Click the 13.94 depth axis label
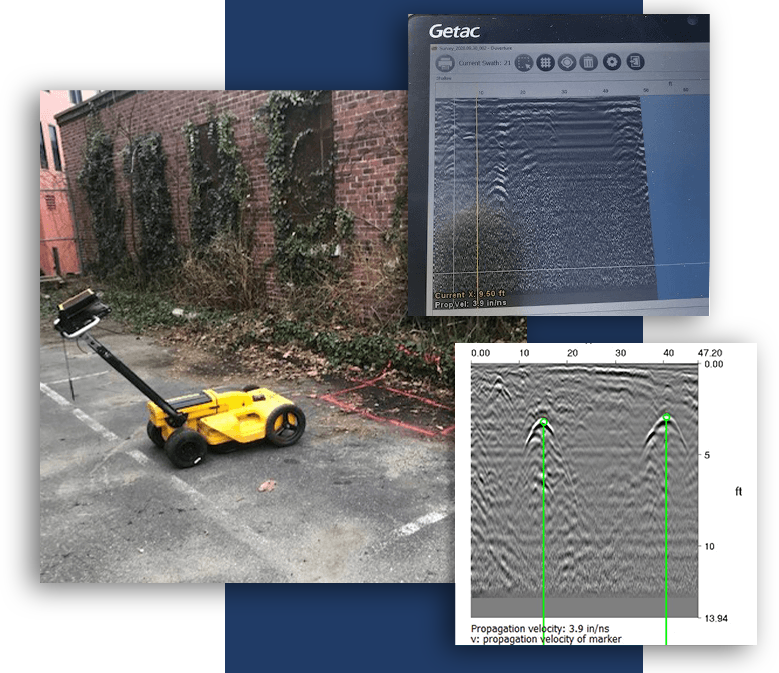The height and width of the screenshot is (673, 779). (x=716, y=618)
